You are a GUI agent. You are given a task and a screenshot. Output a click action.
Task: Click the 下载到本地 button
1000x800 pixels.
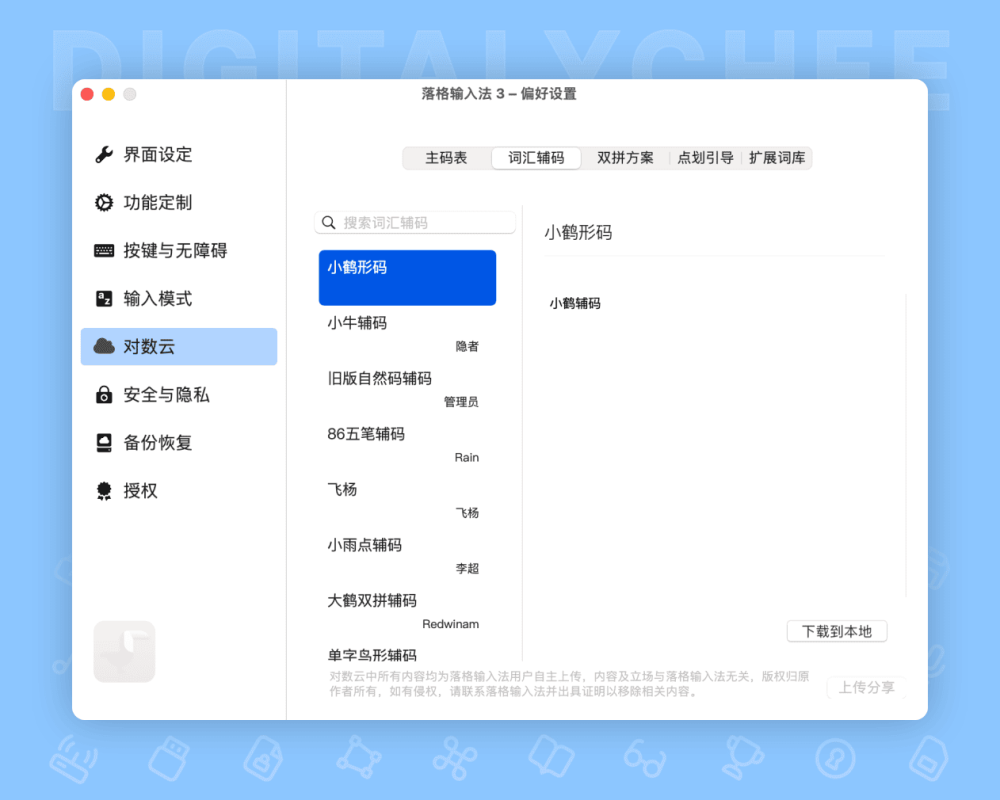click(837, 632)
